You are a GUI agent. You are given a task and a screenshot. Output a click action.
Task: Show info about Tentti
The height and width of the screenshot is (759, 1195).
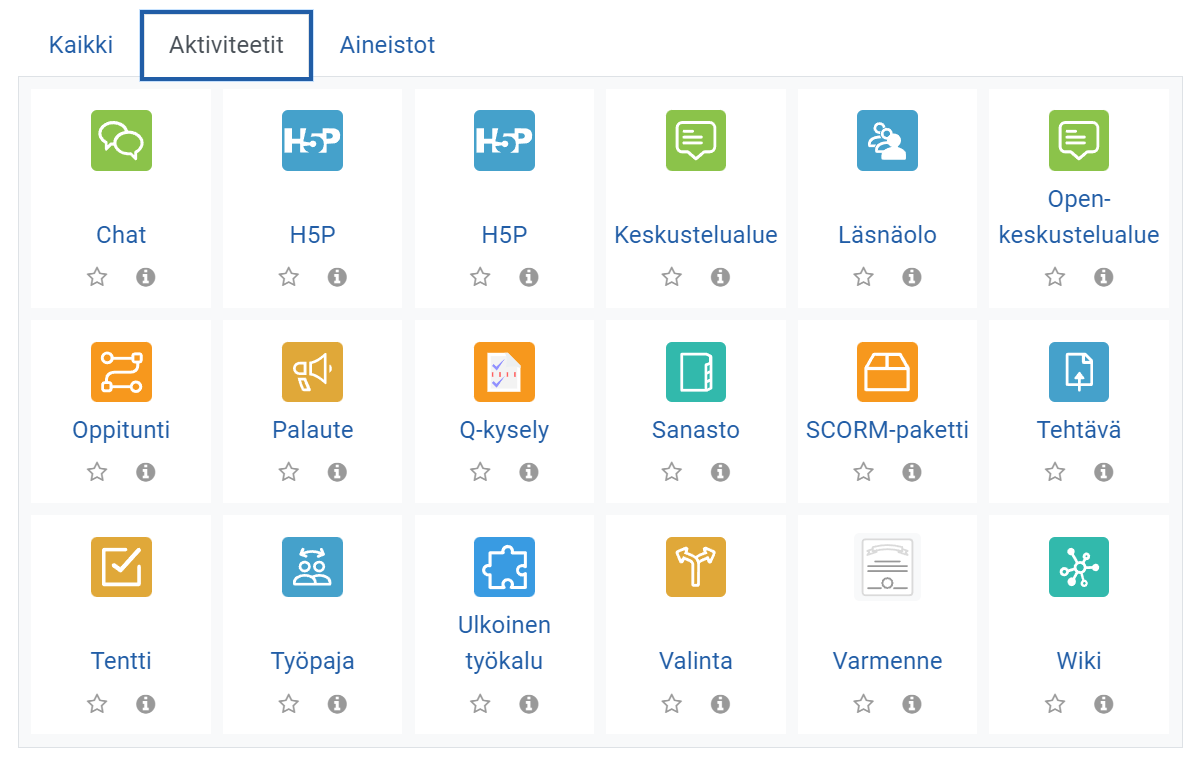coord(146,703)
